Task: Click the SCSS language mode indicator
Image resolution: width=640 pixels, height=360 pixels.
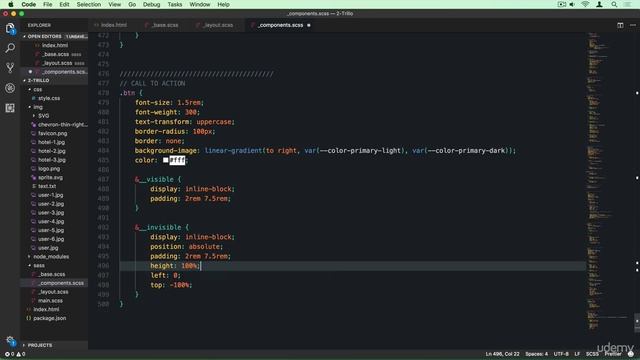Action: click(592, 354)
